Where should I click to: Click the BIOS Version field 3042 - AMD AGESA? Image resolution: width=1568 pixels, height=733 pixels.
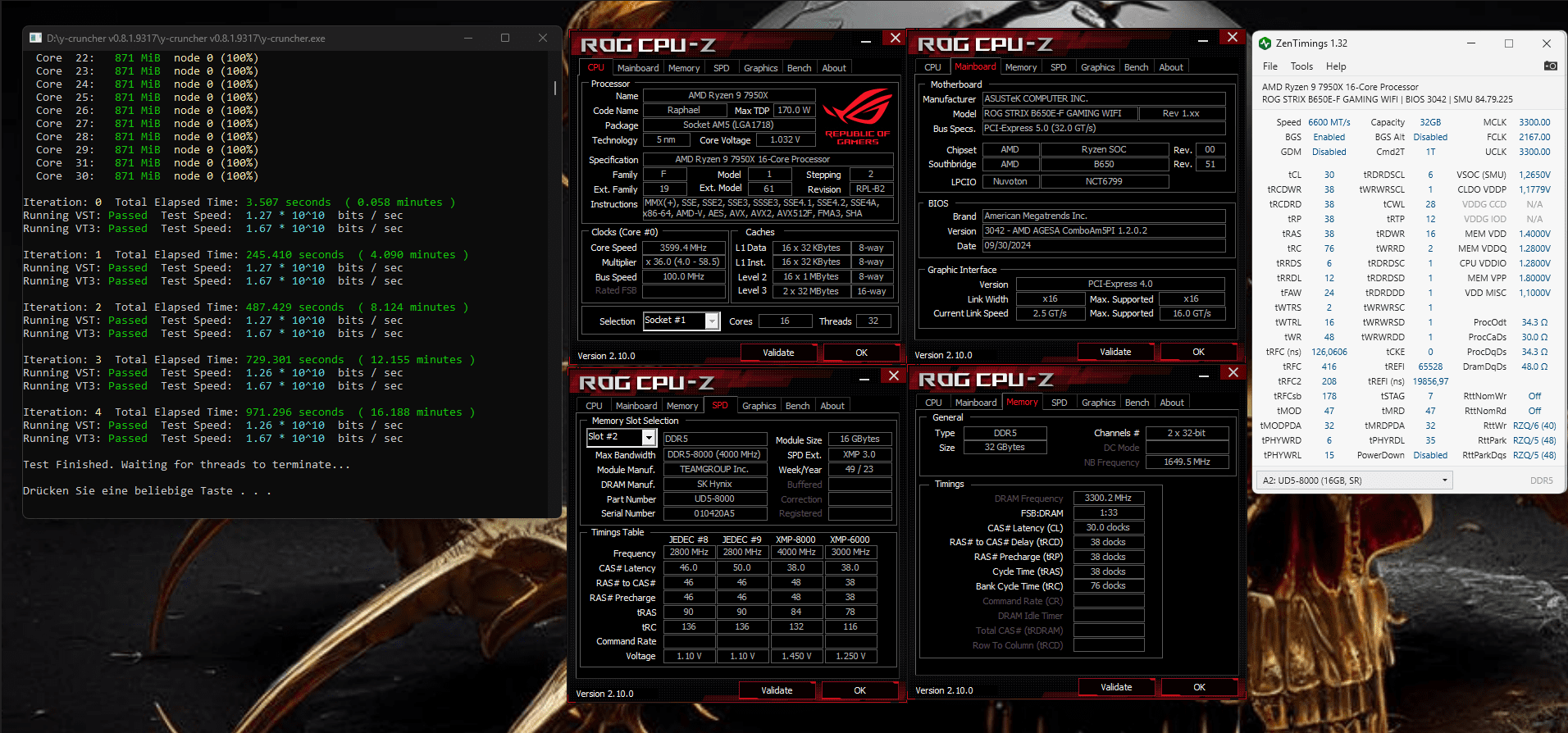click(1104, 230)
